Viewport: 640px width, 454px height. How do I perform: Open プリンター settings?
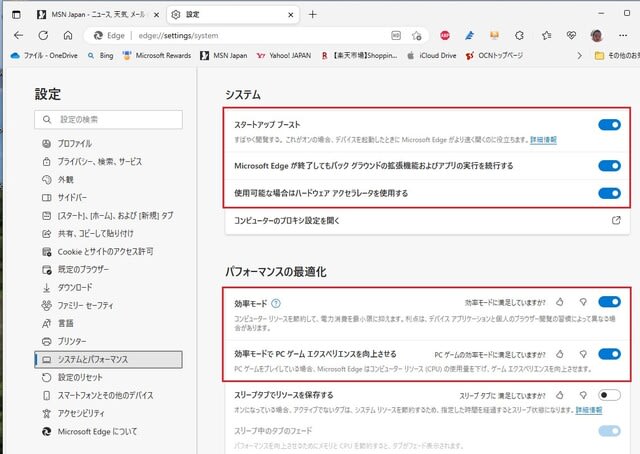click(109, 341)
